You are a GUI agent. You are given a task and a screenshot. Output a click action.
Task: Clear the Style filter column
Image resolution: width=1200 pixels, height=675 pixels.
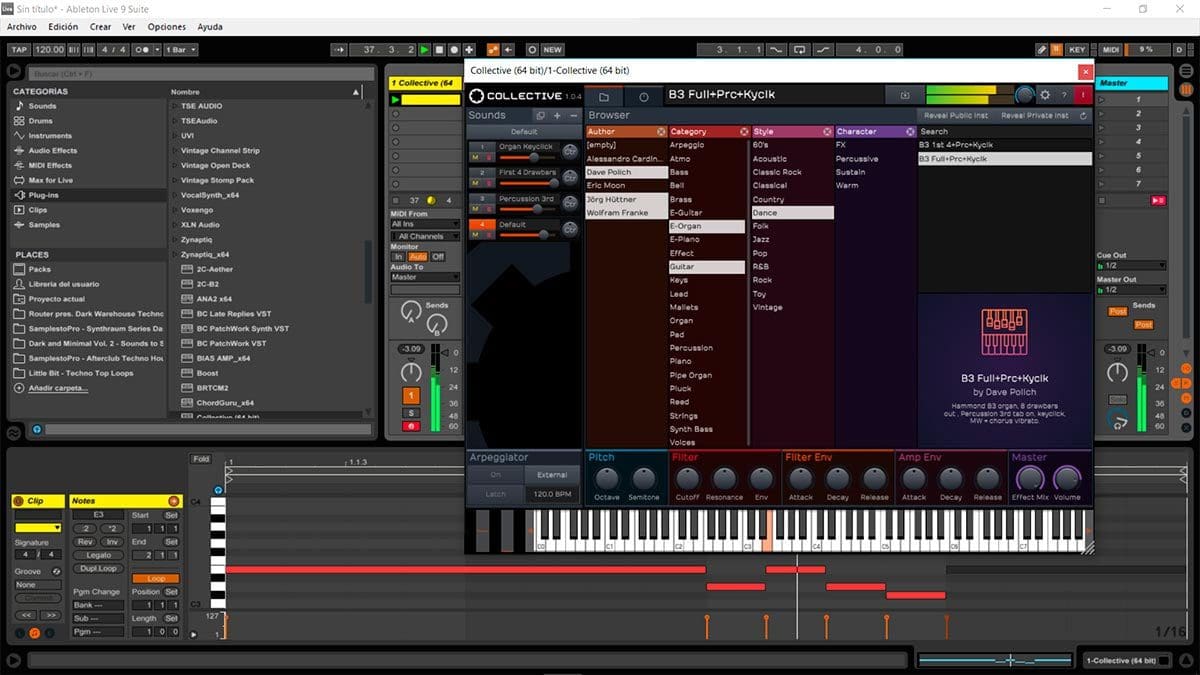click(x=827, y=132)
